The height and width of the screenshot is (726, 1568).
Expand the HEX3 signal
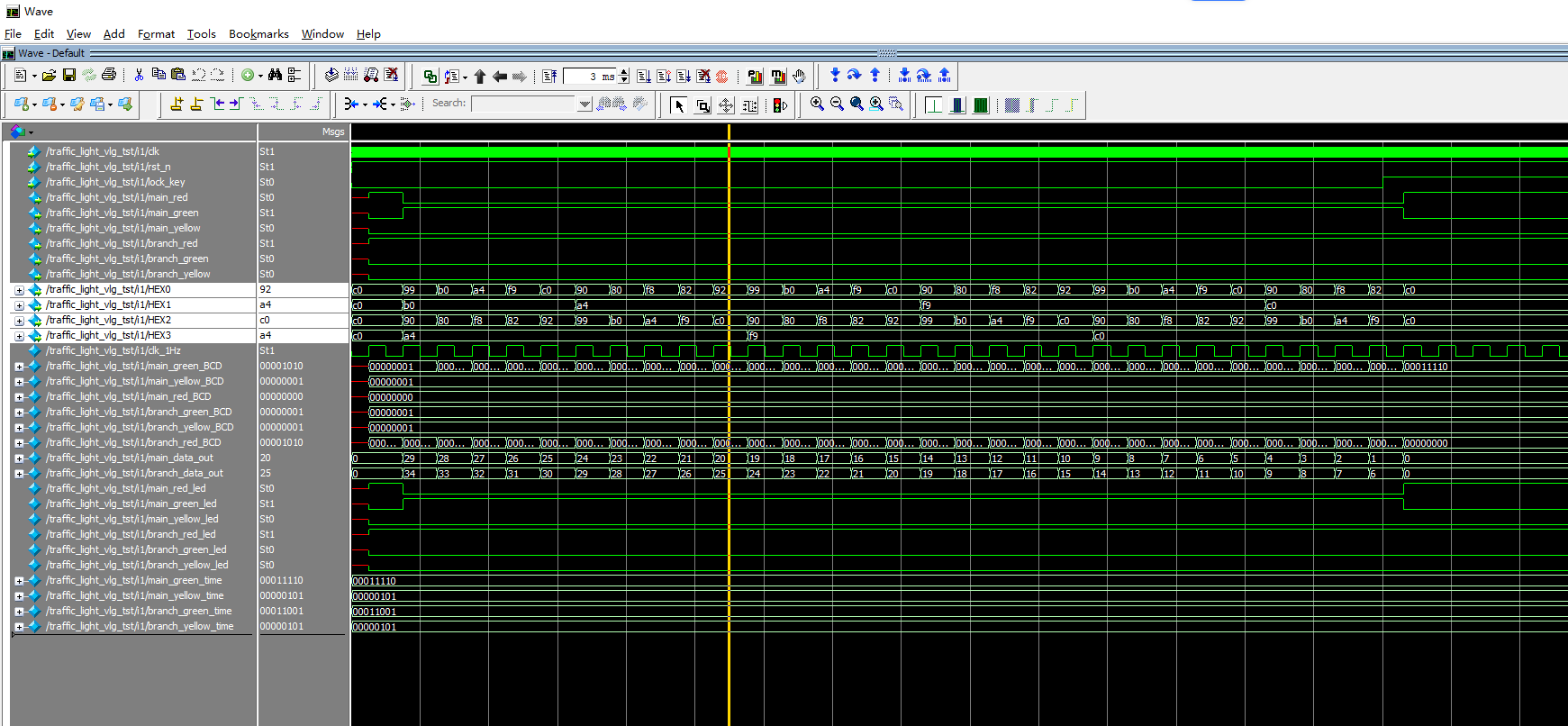[x=19, y=336]
